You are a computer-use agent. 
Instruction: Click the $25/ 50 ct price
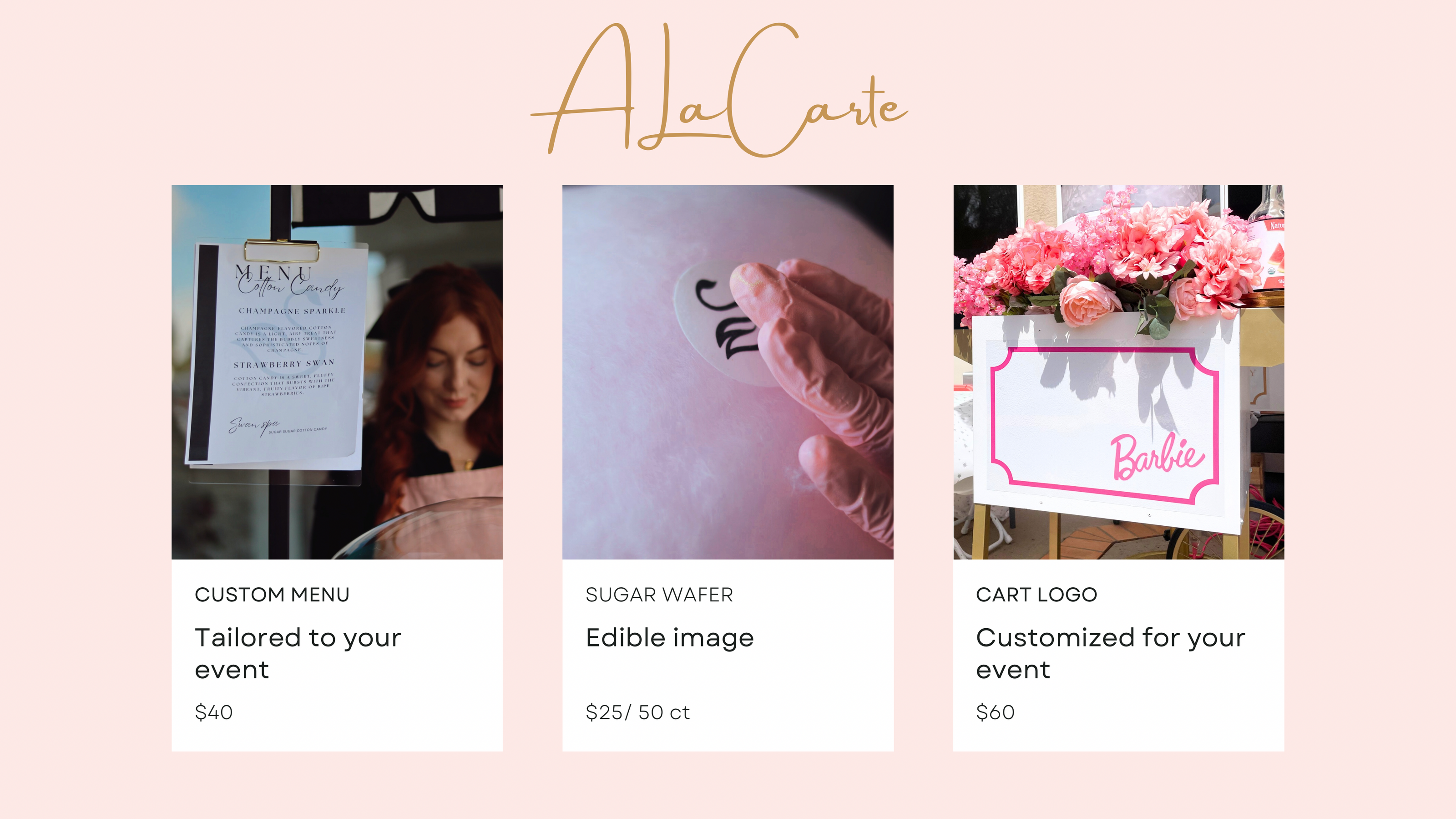[x=637, y=712]
